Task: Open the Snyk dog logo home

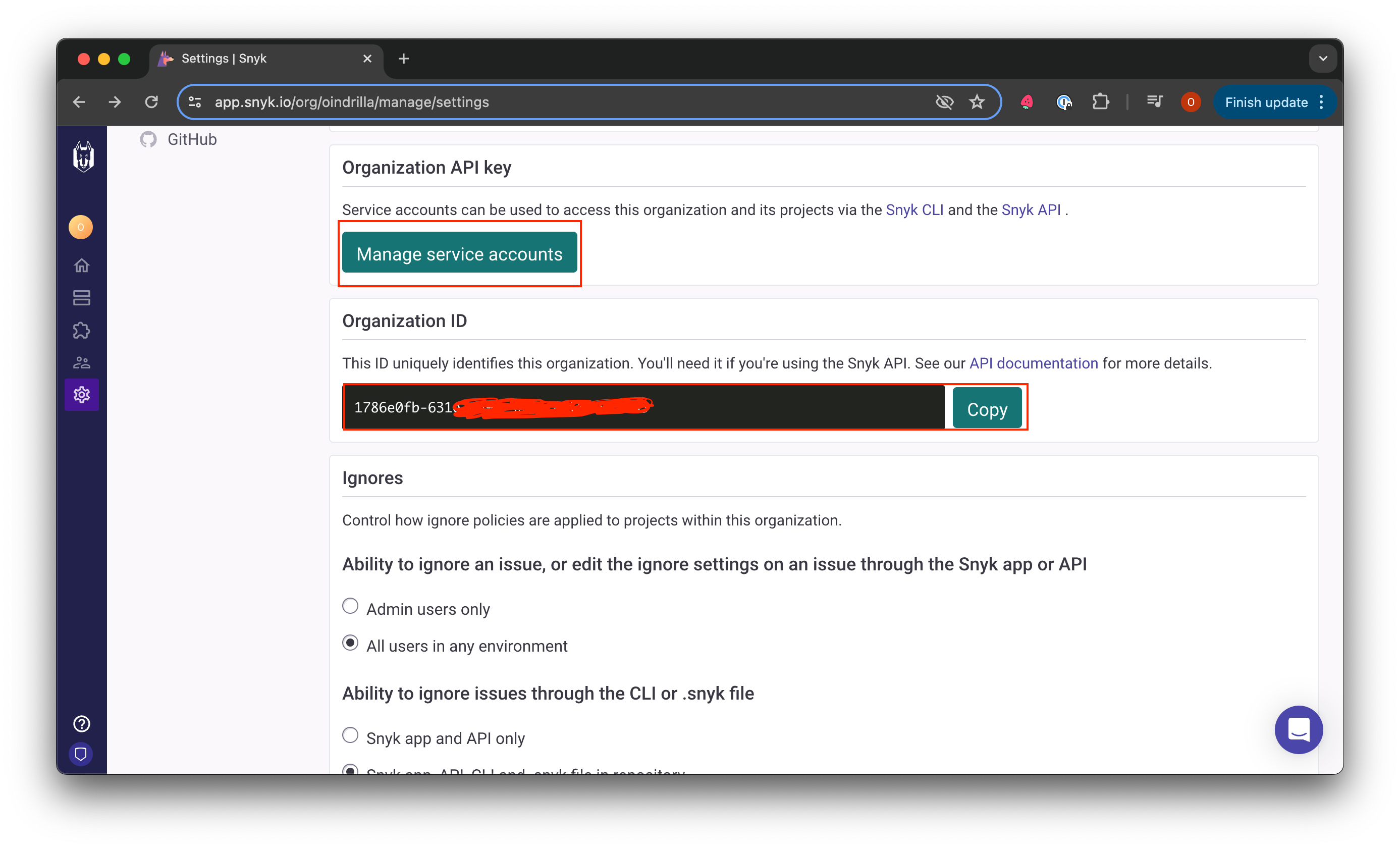Action: [x=83, y=156]
